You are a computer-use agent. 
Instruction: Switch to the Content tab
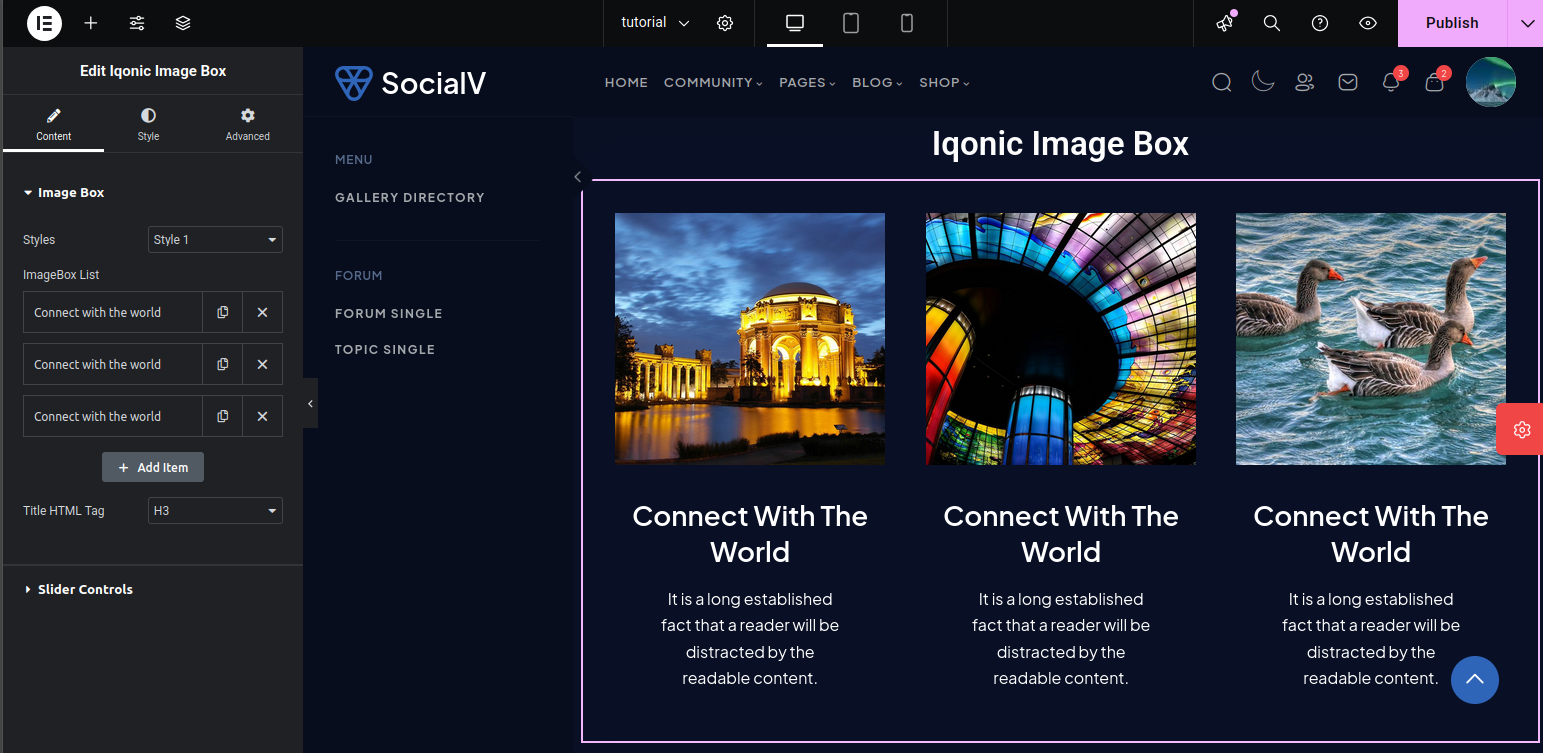click(54, 124)
